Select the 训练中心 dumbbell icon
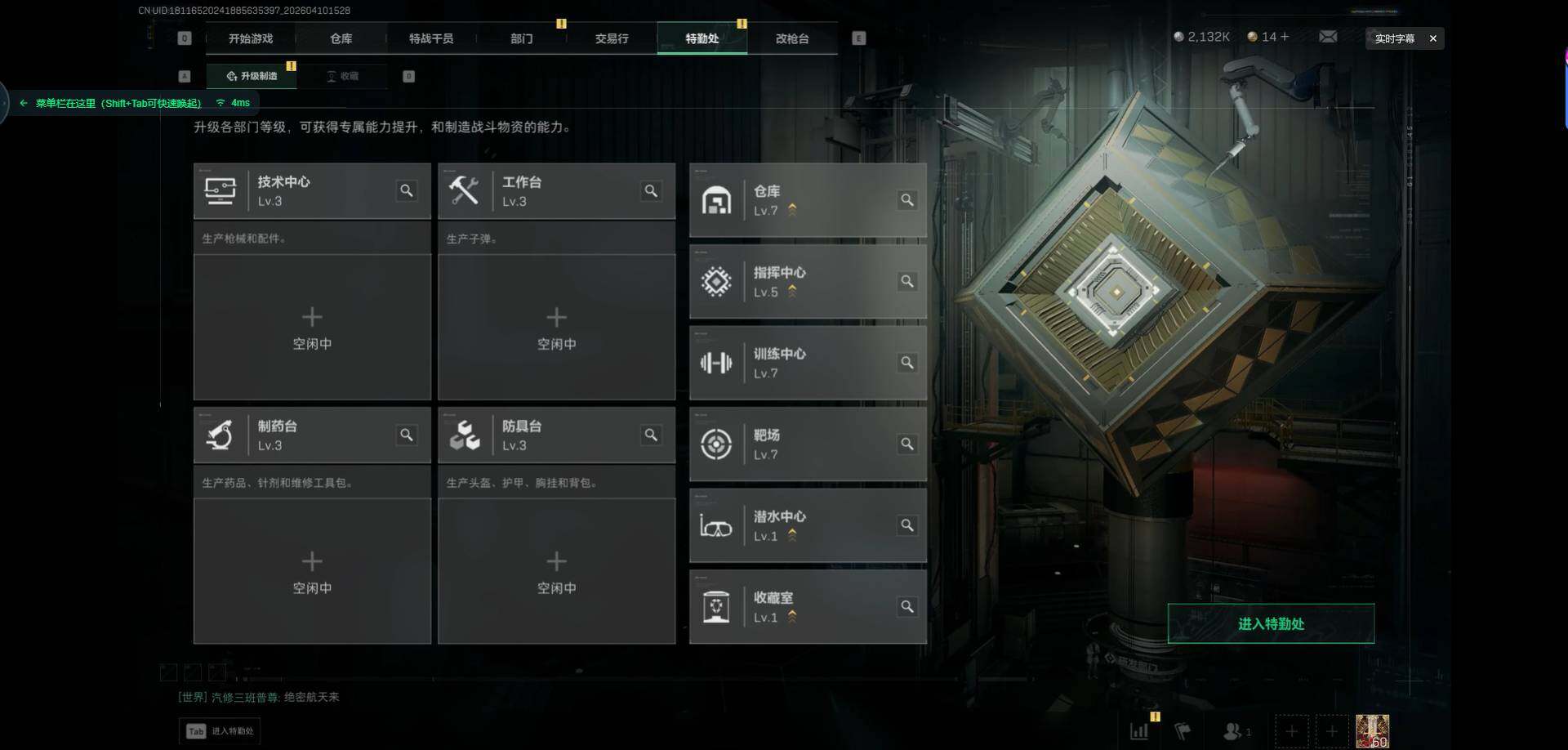Screen dimensions: 1568x750 [x=716, y=363]
